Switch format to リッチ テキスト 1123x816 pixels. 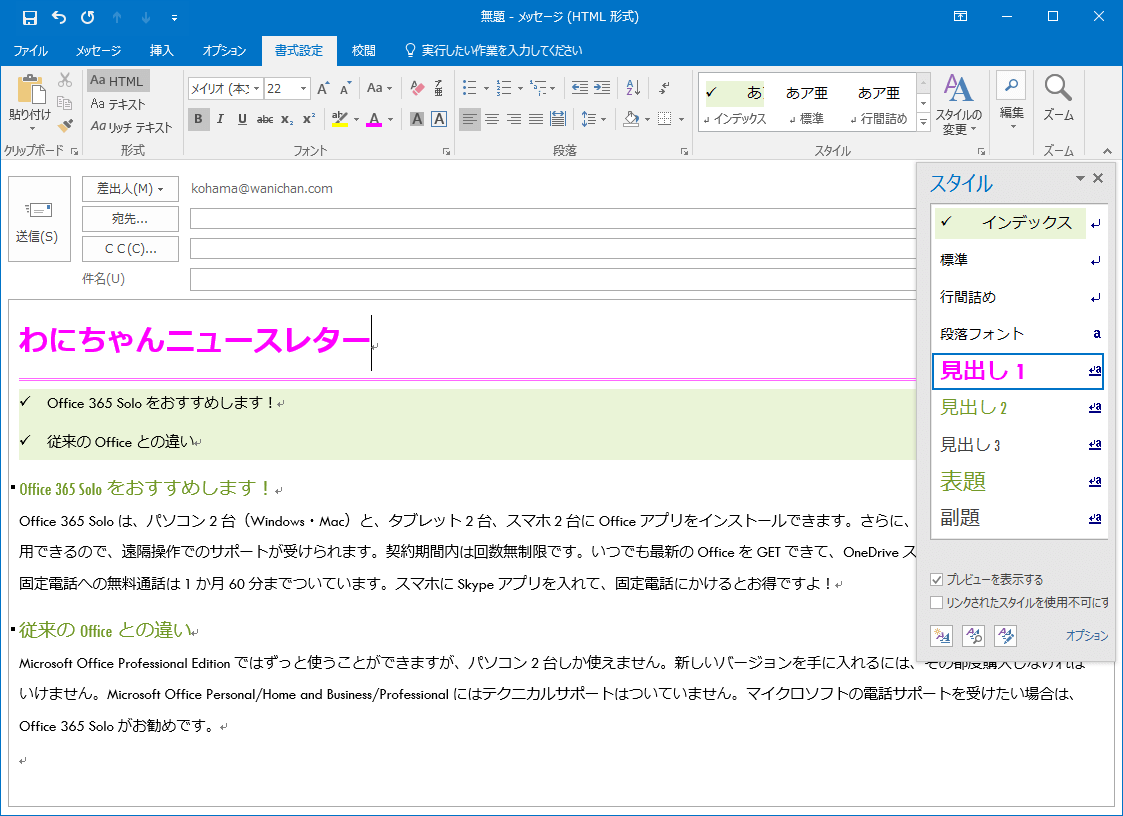[132, 127]
